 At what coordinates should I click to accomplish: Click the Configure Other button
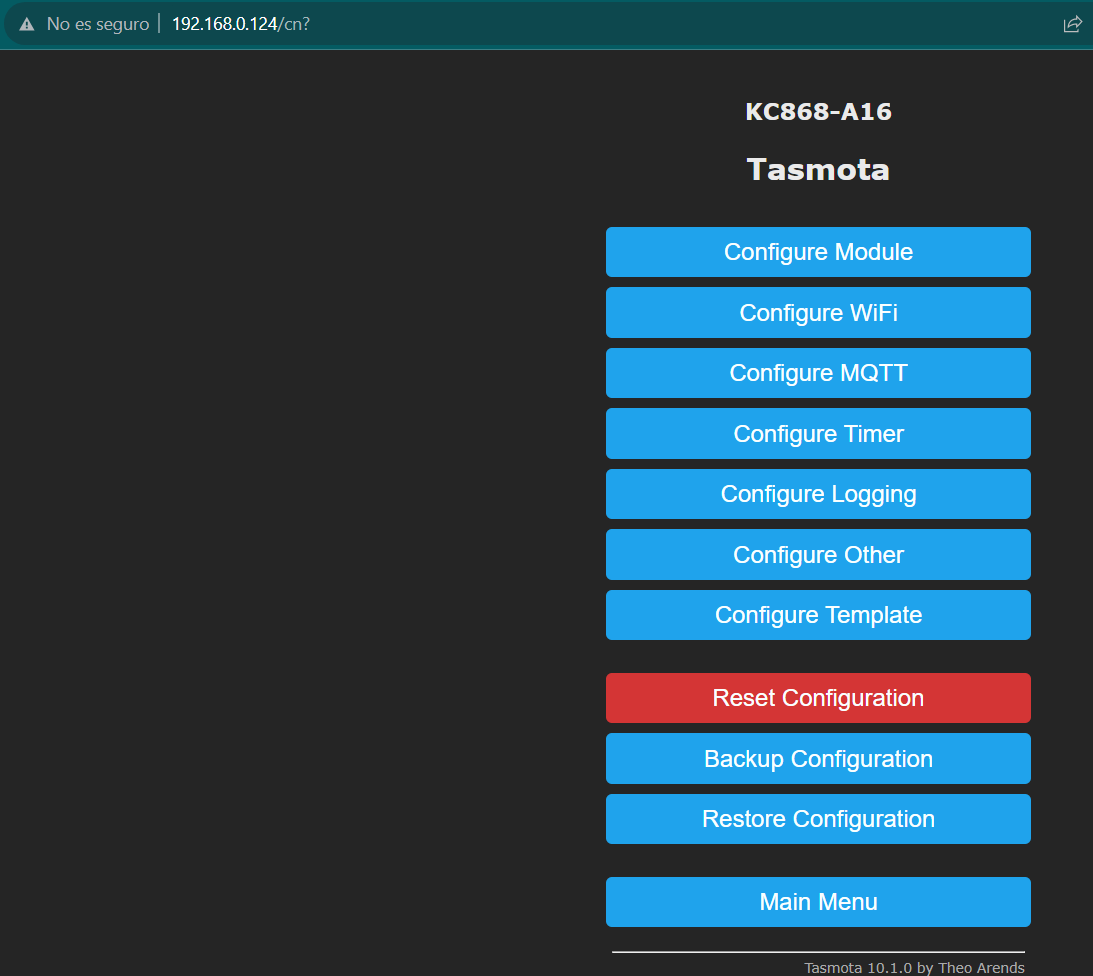[818, 555]
